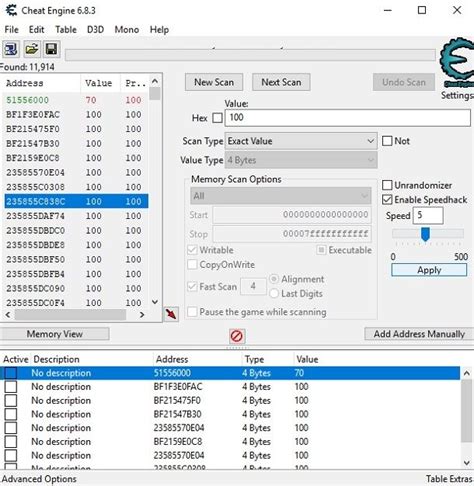
Task: Toggle the Fast Scan checkbox
Action: coord(192,287)
